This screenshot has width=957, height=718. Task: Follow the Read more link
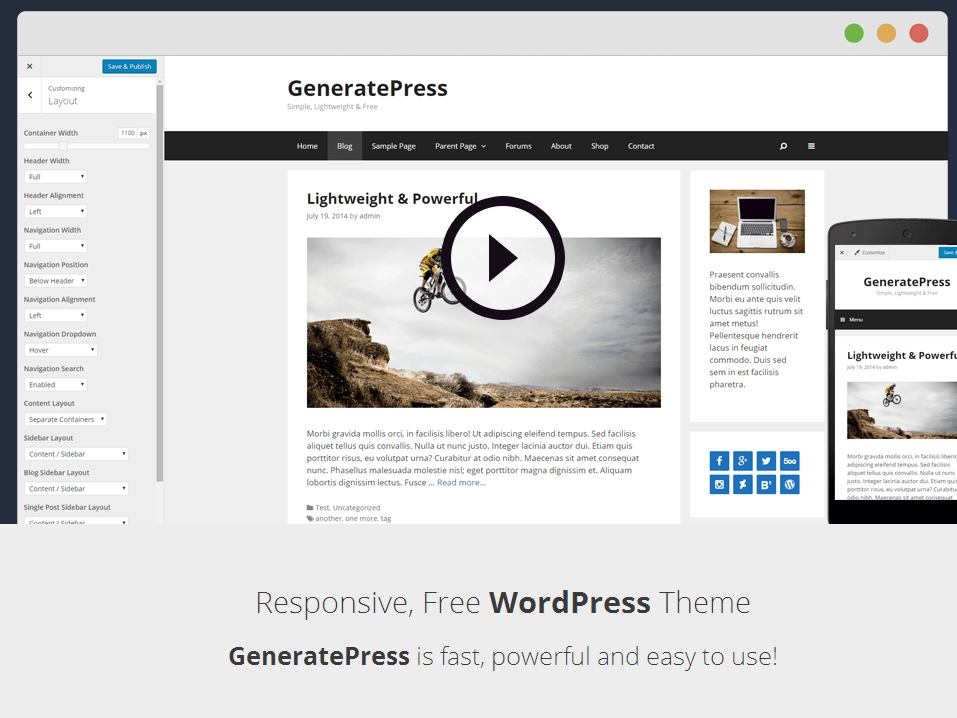click(461, 482)
